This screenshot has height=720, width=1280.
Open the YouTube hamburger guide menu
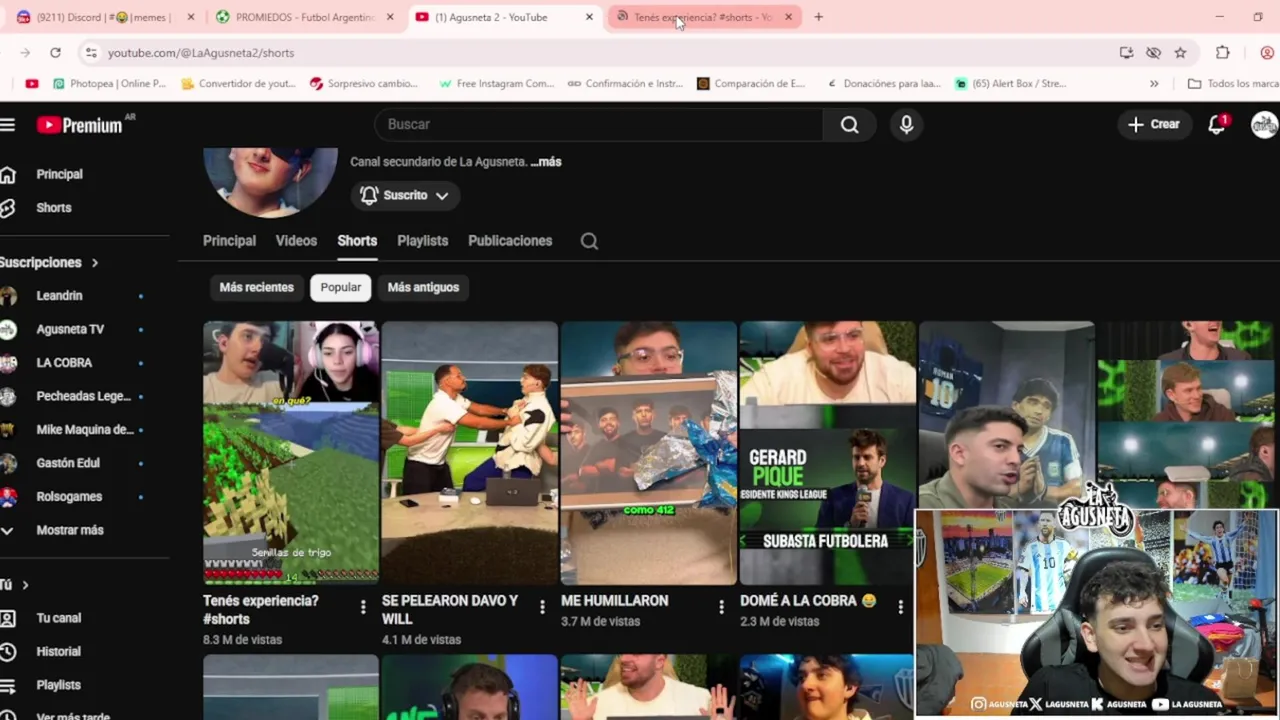[x=7, y=124]
